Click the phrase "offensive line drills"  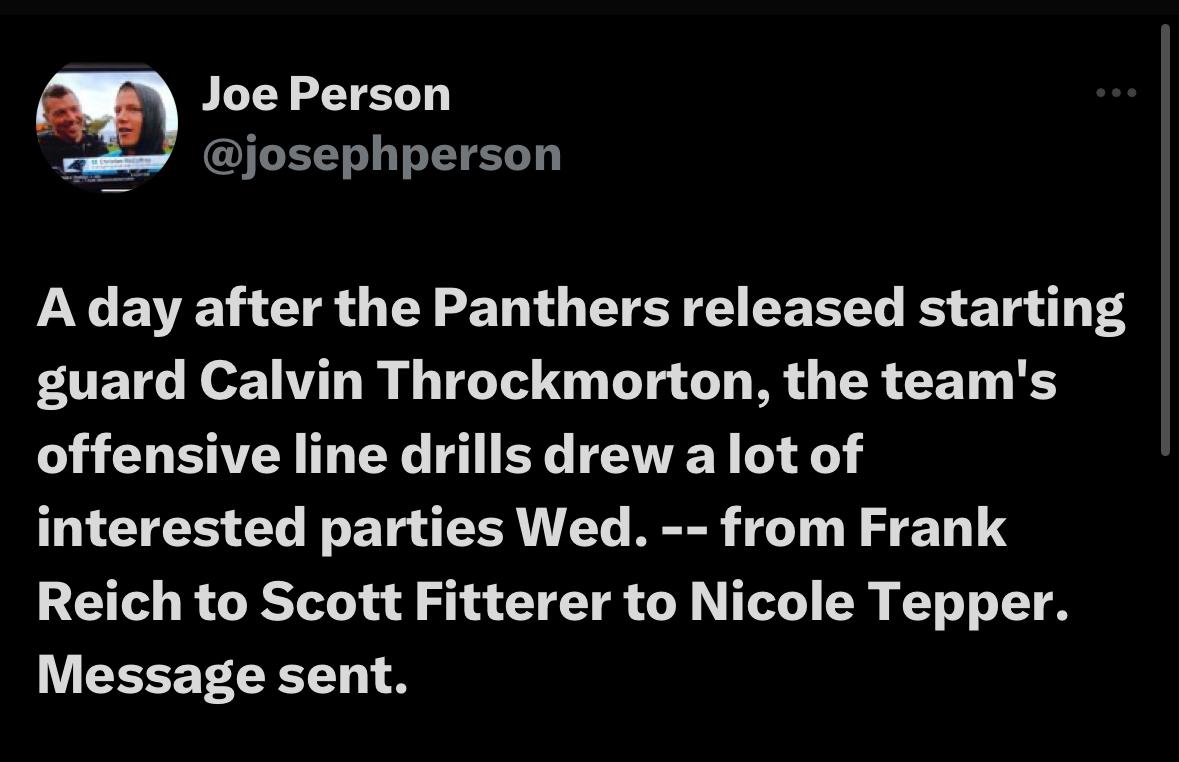pos(284,455)
